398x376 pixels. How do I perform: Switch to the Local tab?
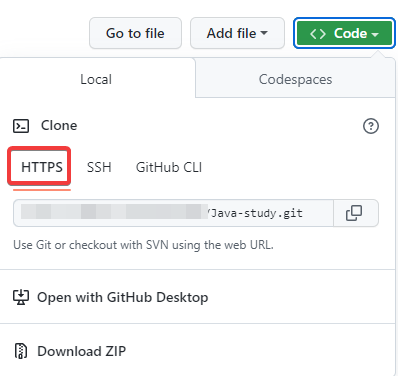click(x=96, y=79)
